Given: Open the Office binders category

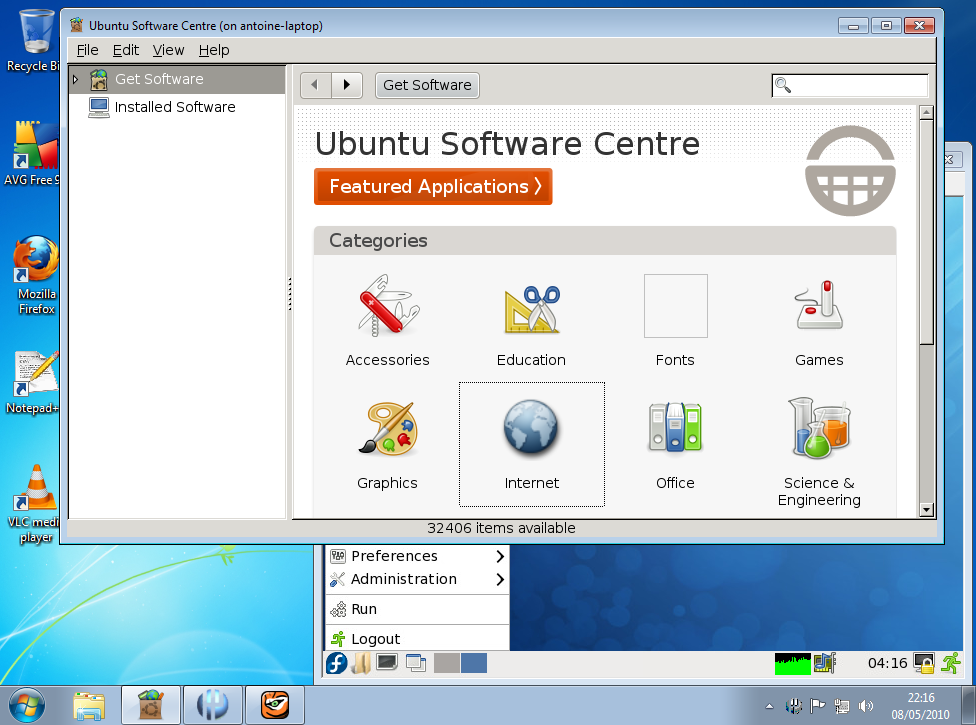Looking at the screenshot, I should (675, 427).
